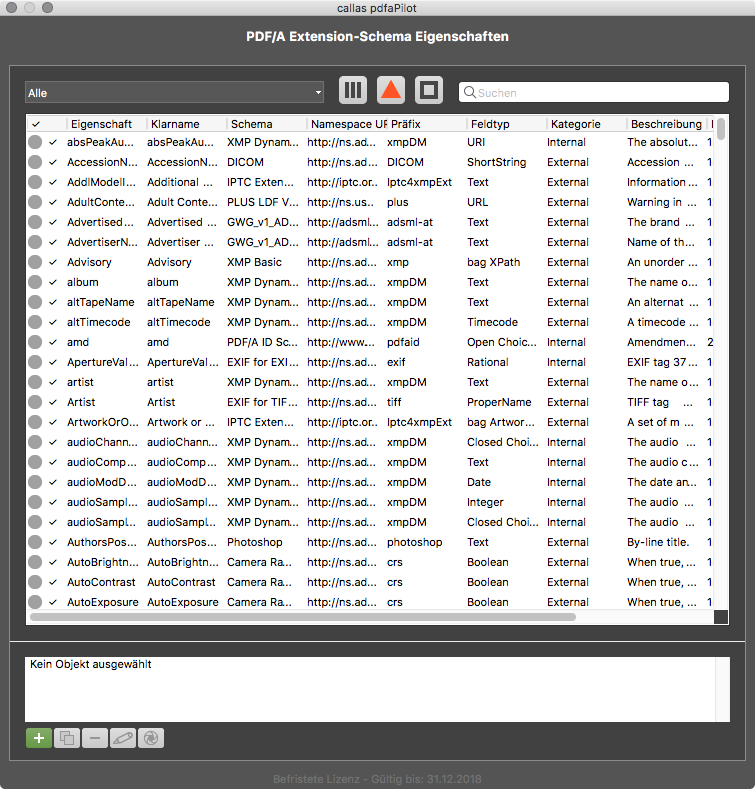
Task: Select the 'bag XPath' cell in Advisory row
Action: pos(493,262)
